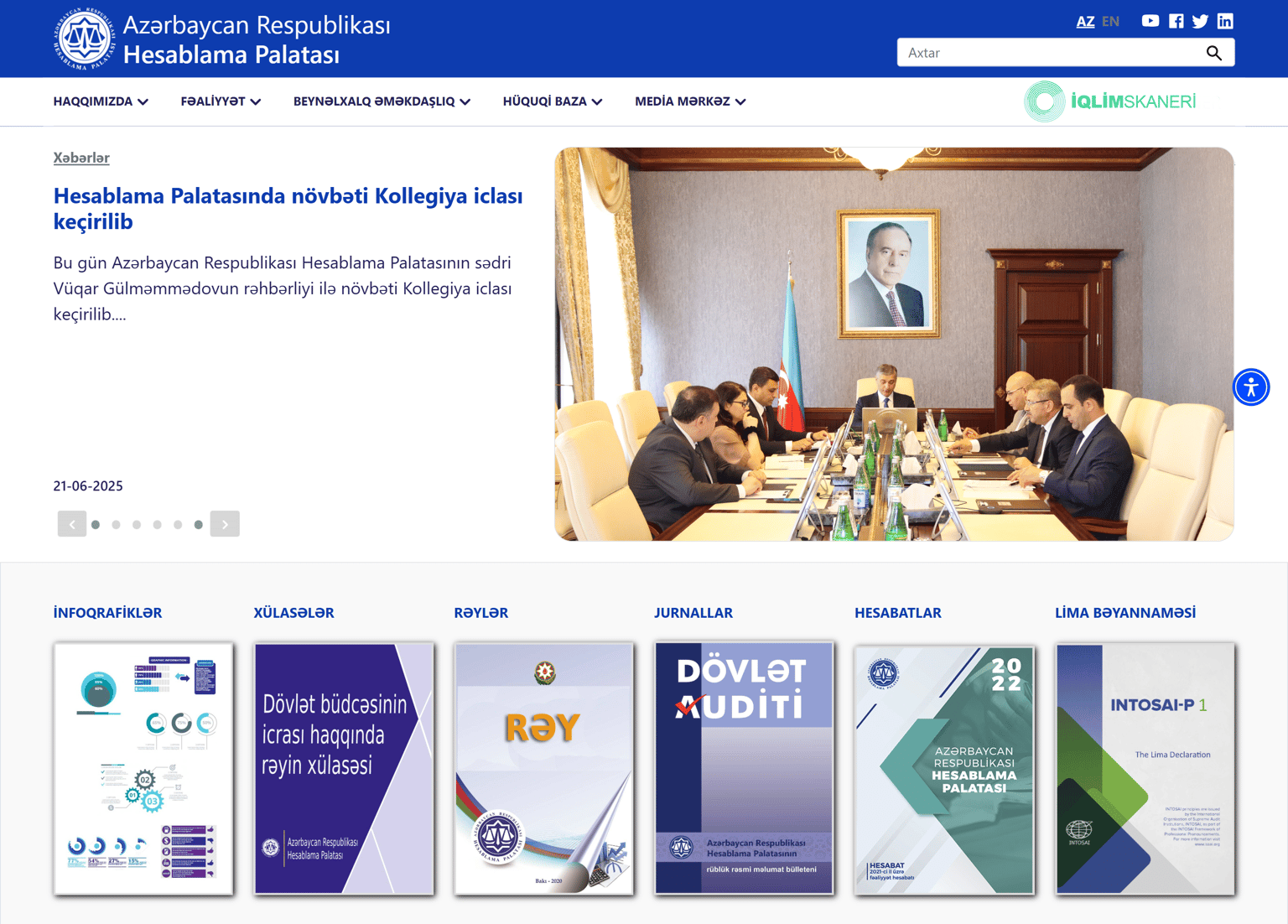Viewport: 1288px width, 924px height.
Task: Click the Axtar search field
Action: 1048,53
